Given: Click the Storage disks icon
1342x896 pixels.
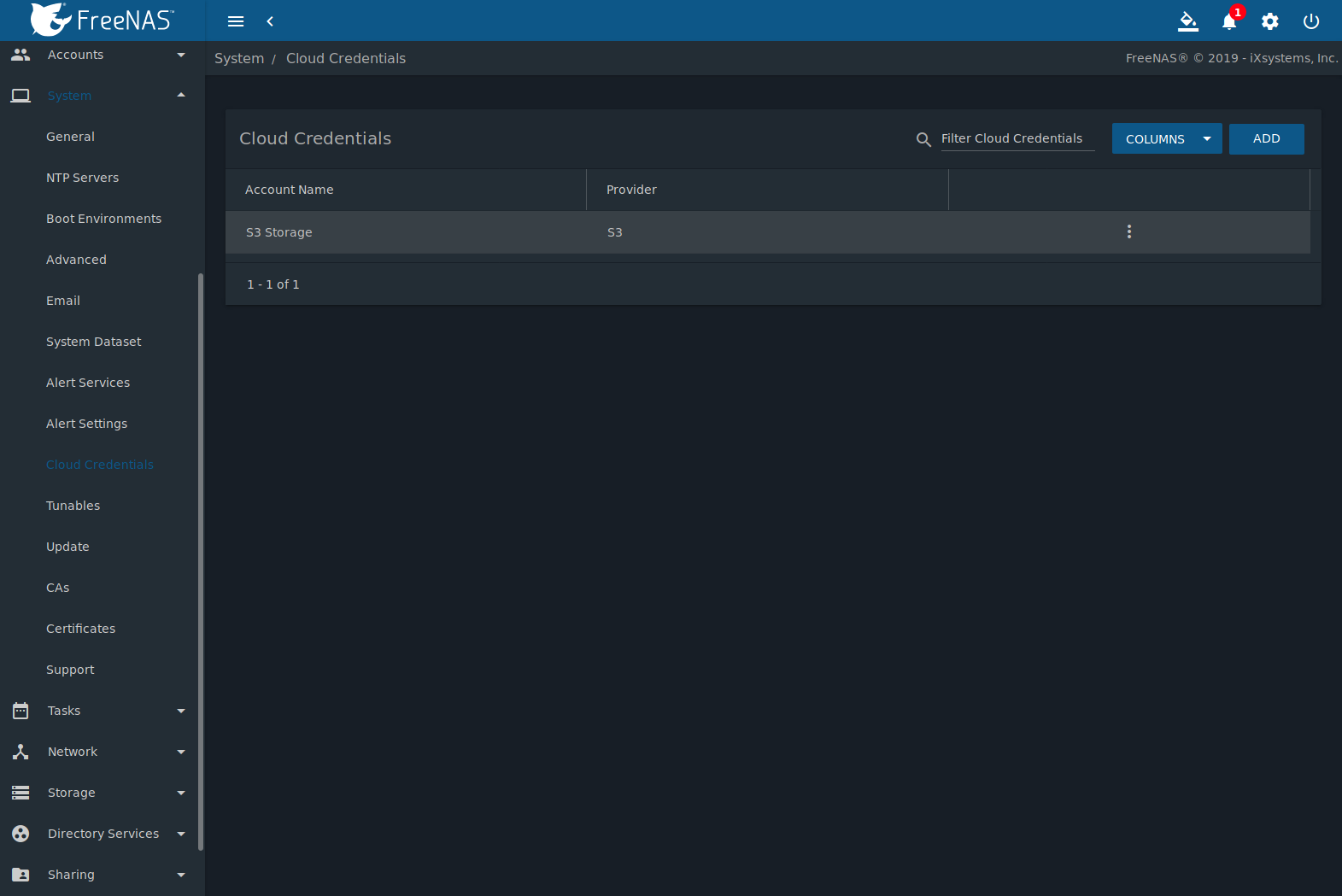Looking at the screenshot, I should [21, 793].
